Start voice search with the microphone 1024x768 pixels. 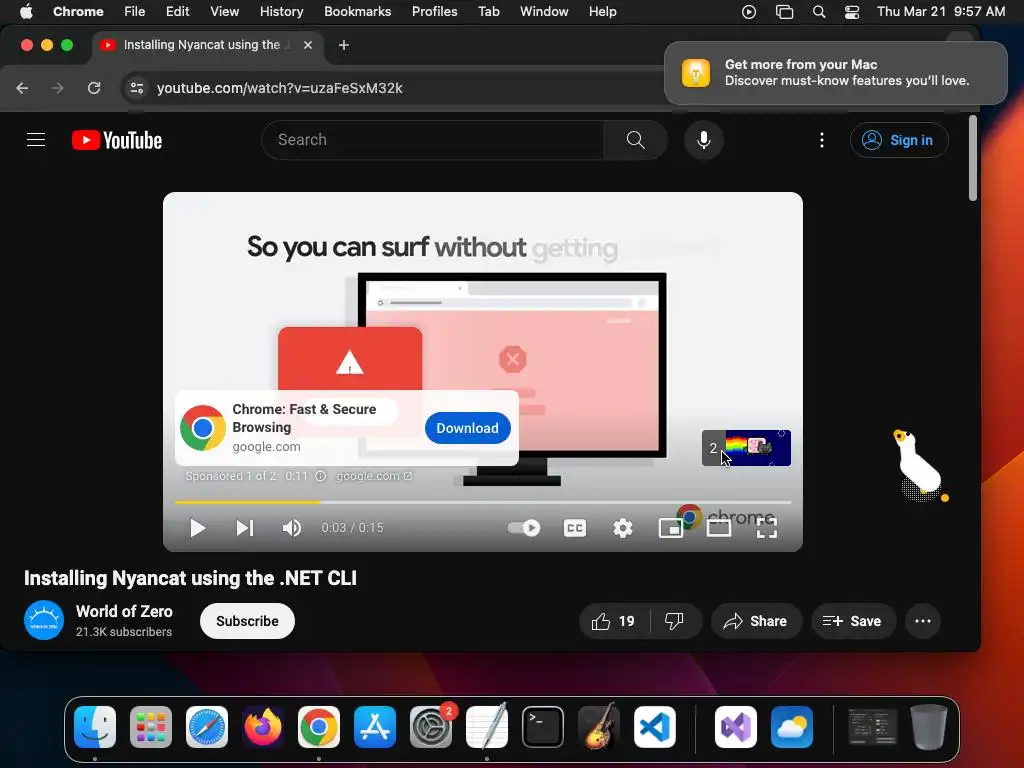(x=703, y=140)
